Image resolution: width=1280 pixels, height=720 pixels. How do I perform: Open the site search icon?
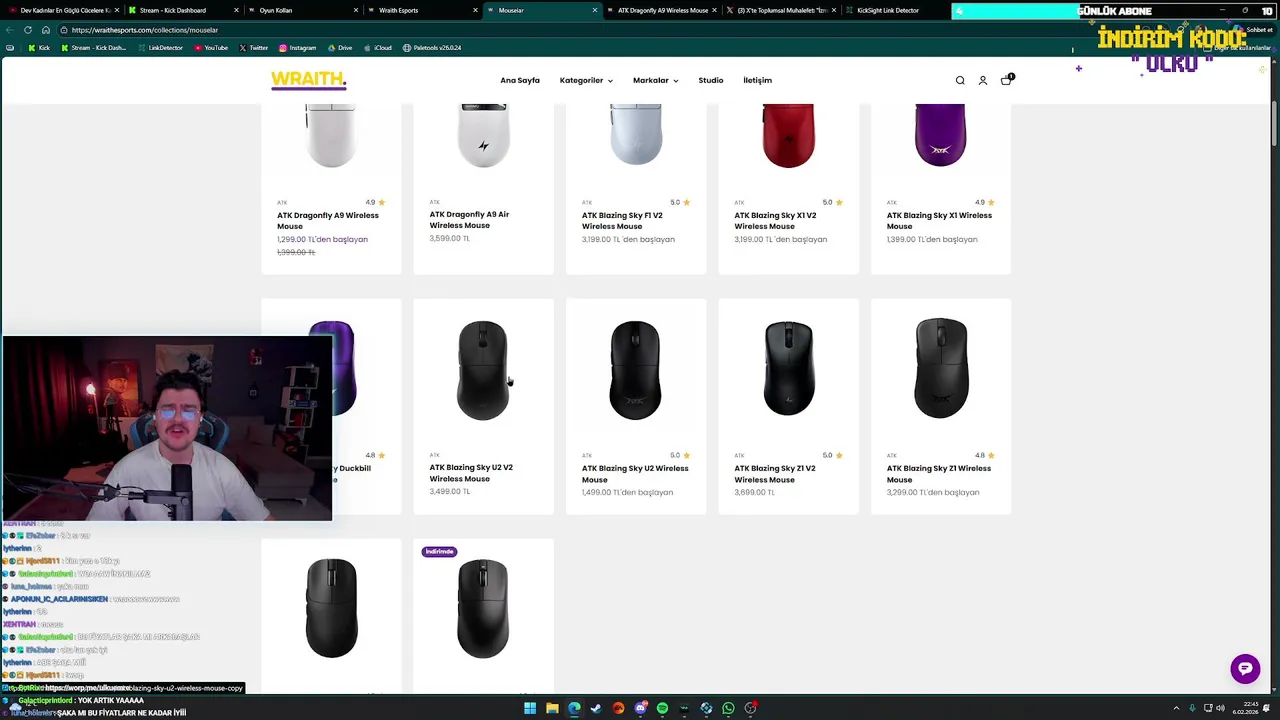pyautogui.click(x=960, y=80)
